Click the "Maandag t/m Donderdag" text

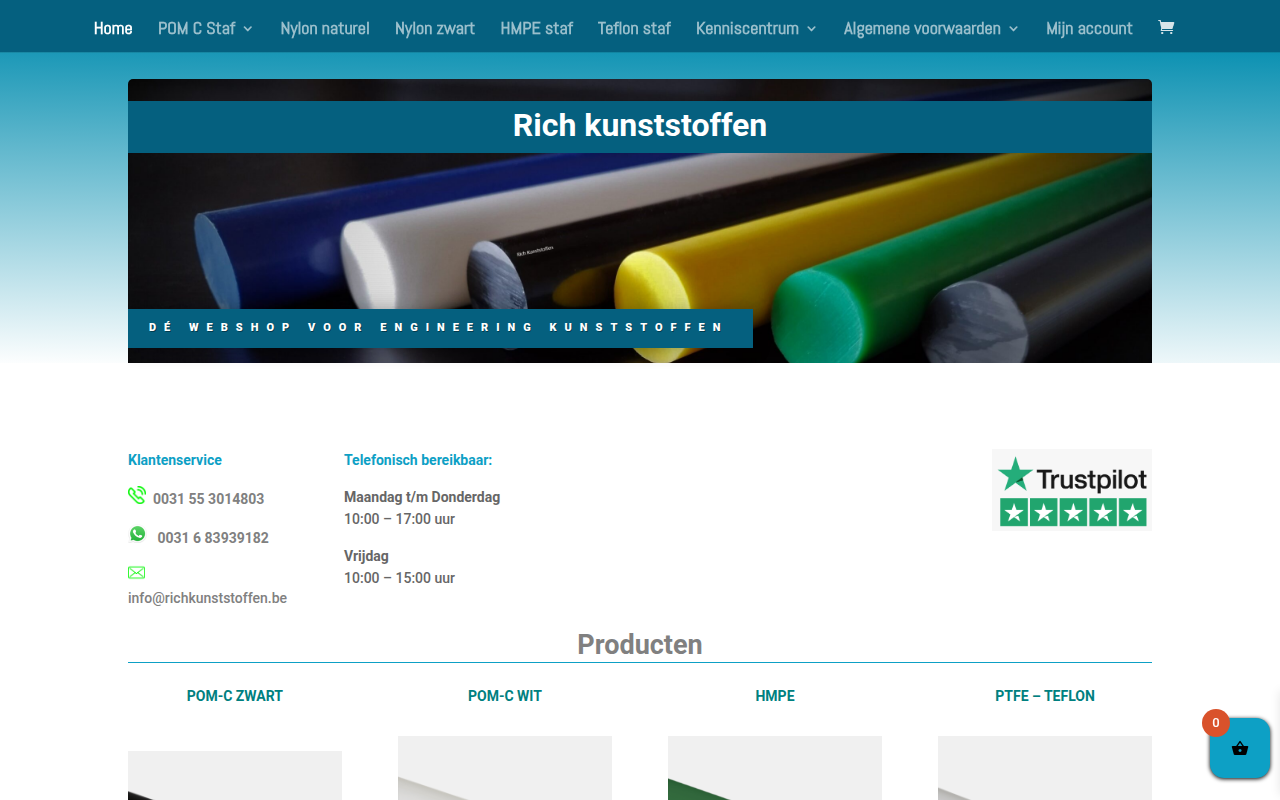point(422,497)
